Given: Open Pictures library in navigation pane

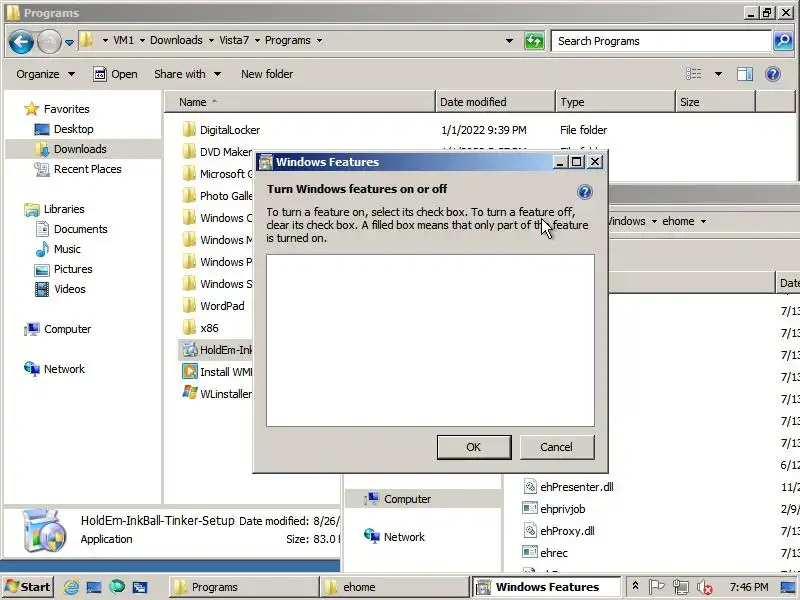Looking at the screenshot, I should point(73,269).
